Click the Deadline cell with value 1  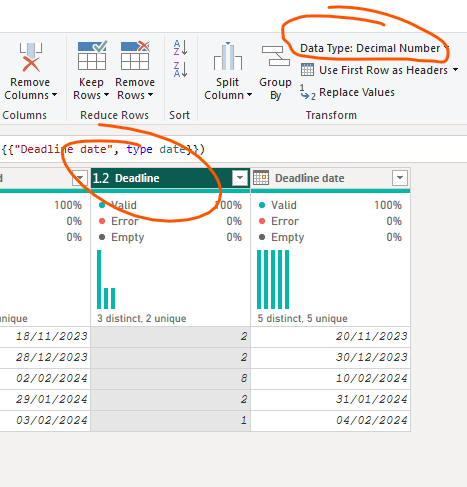170,421
